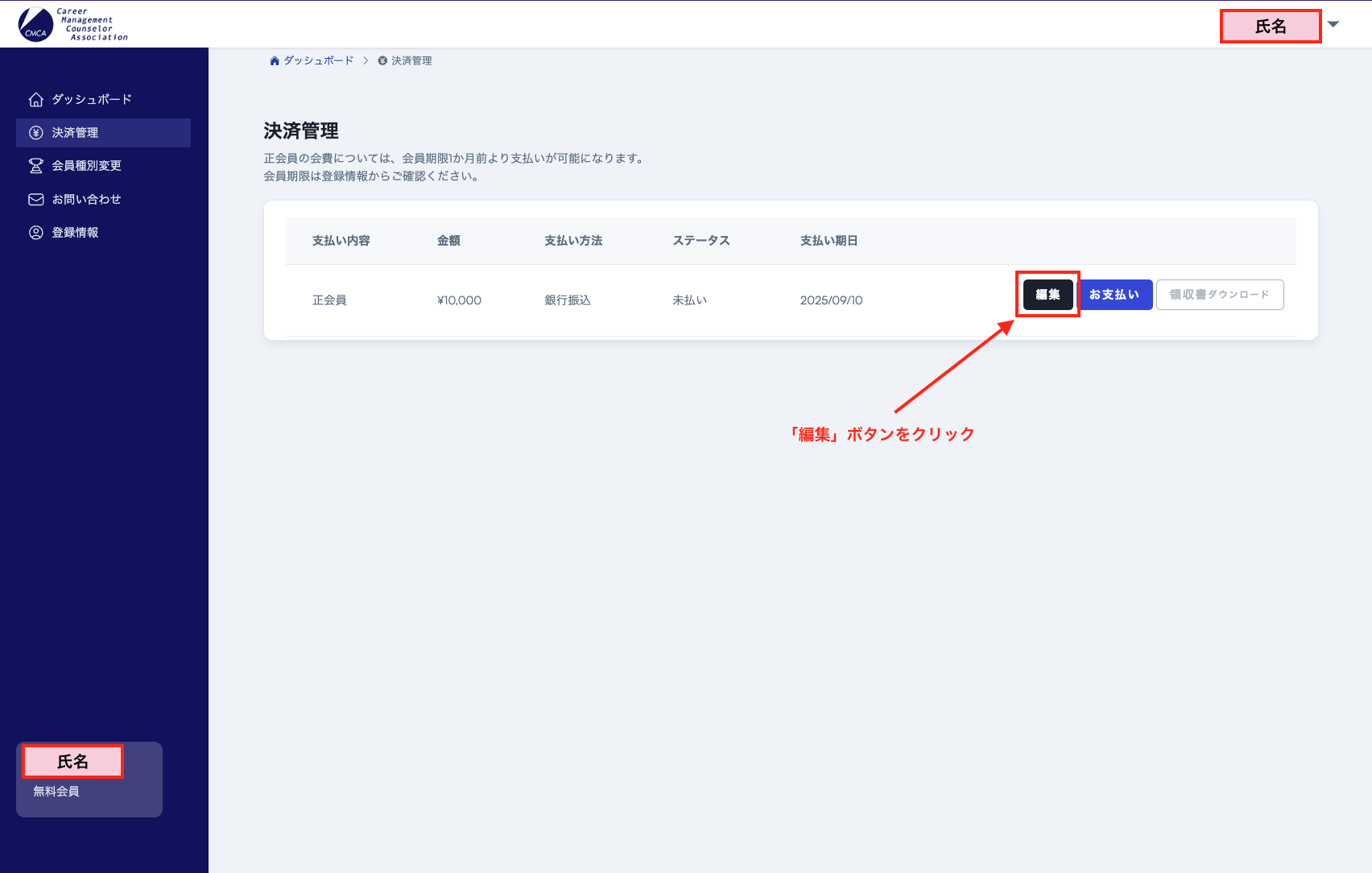Click the 編集 button in the 正会員 row
This screenshot has width=1372, height=873.
(x=1048, y=295)
